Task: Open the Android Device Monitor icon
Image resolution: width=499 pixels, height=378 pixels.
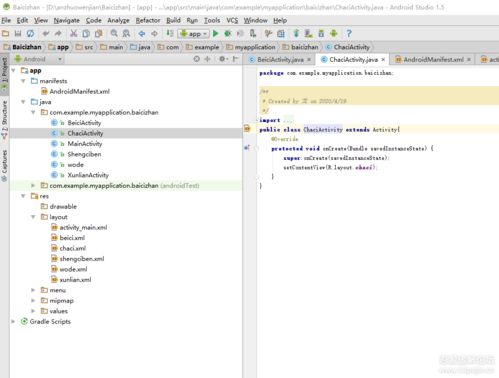Action: coord(334,34)
